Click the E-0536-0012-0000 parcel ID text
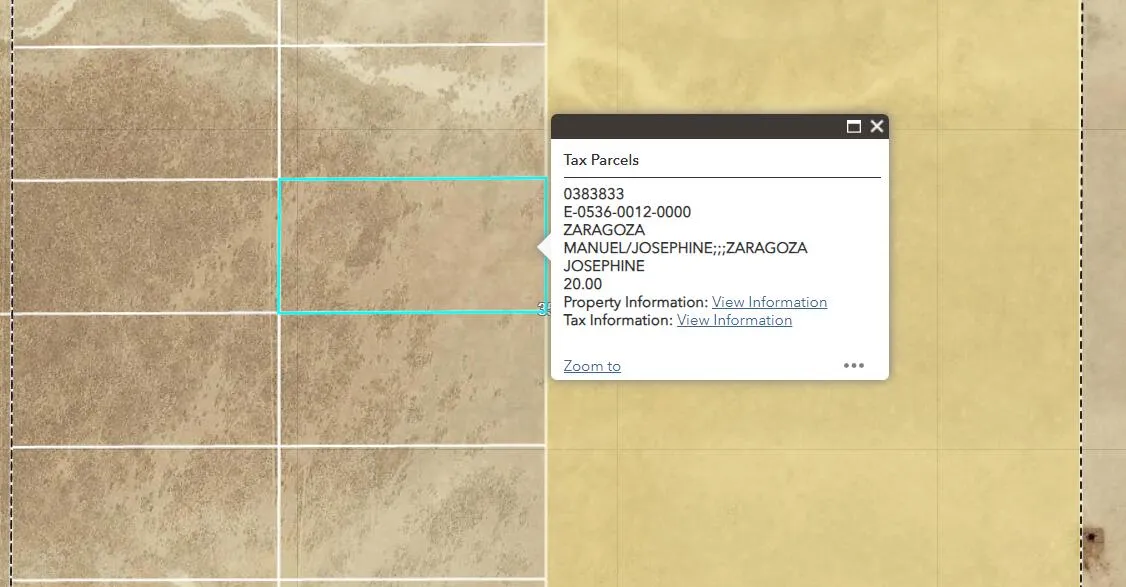The image size is (1126, 587). pos(627,212)
